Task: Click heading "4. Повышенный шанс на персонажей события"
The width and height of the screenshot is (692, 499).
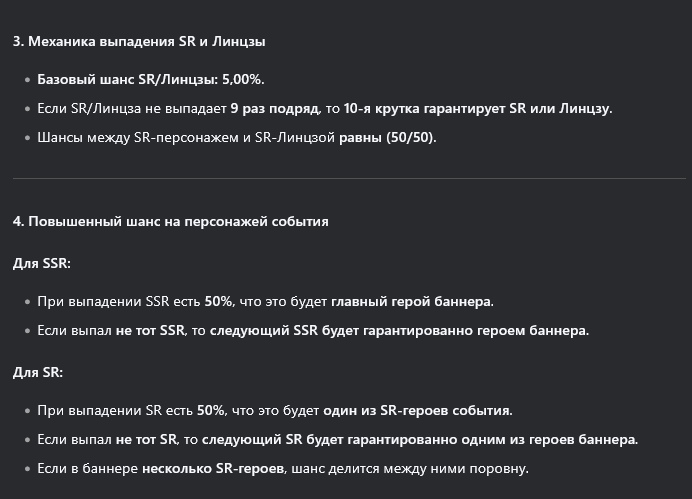Action: point(170,221)
